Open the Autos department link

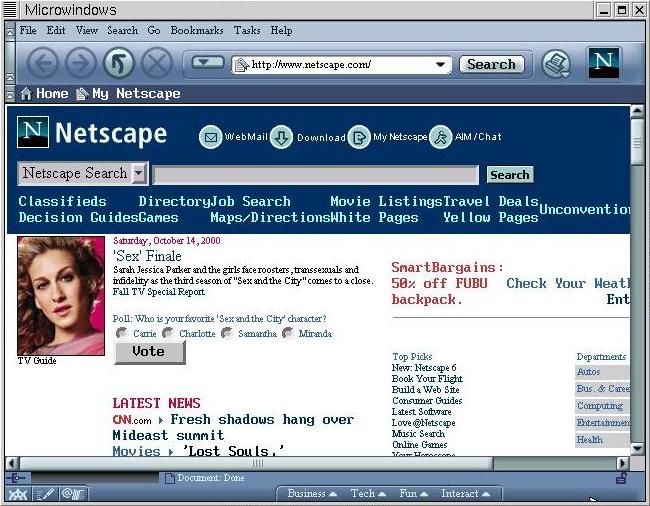point(589,372)
